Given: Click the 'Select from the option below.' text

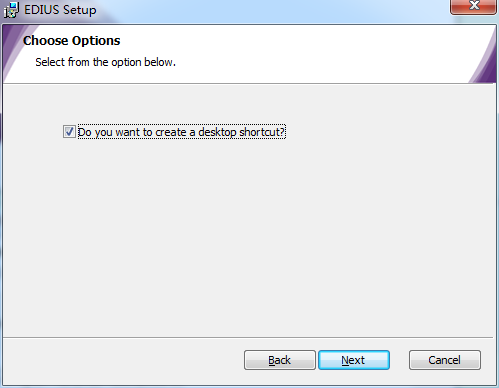Looking at the screenshot, I should coord(105,62).
